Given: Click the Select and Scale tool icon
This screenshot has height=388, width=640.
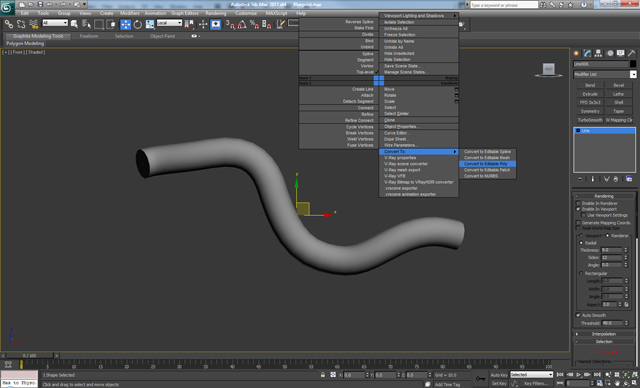Looking at the screenshot, I should [150, 24].
